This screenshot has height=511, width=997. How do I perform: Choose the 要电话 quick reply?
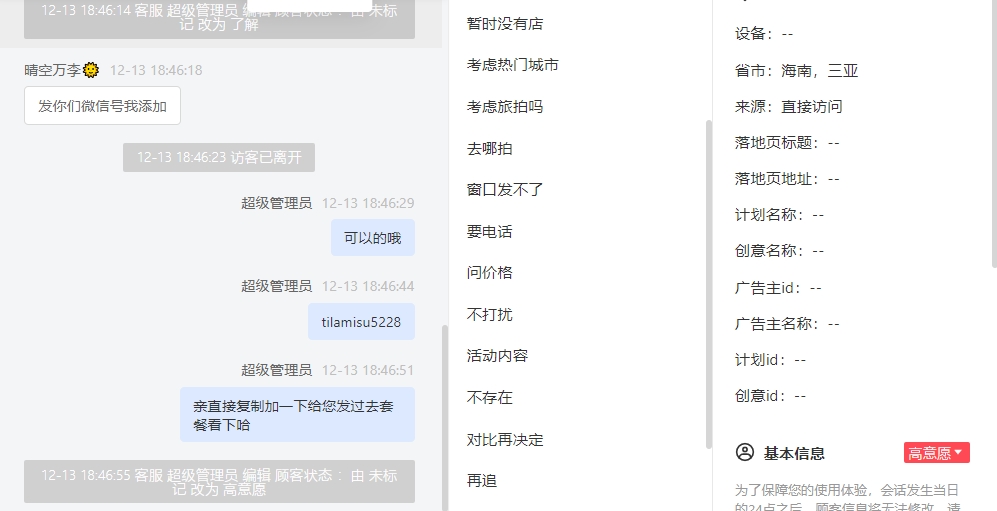tap(490, 231)
